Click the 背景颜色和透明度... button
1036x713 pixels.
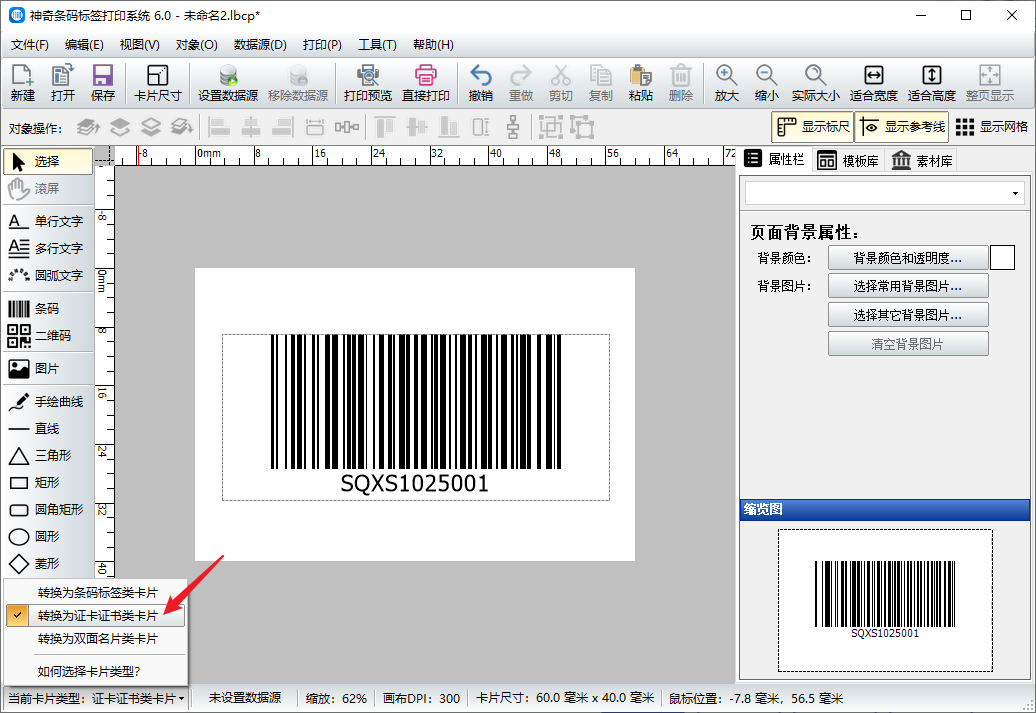(x=908, y=258)
